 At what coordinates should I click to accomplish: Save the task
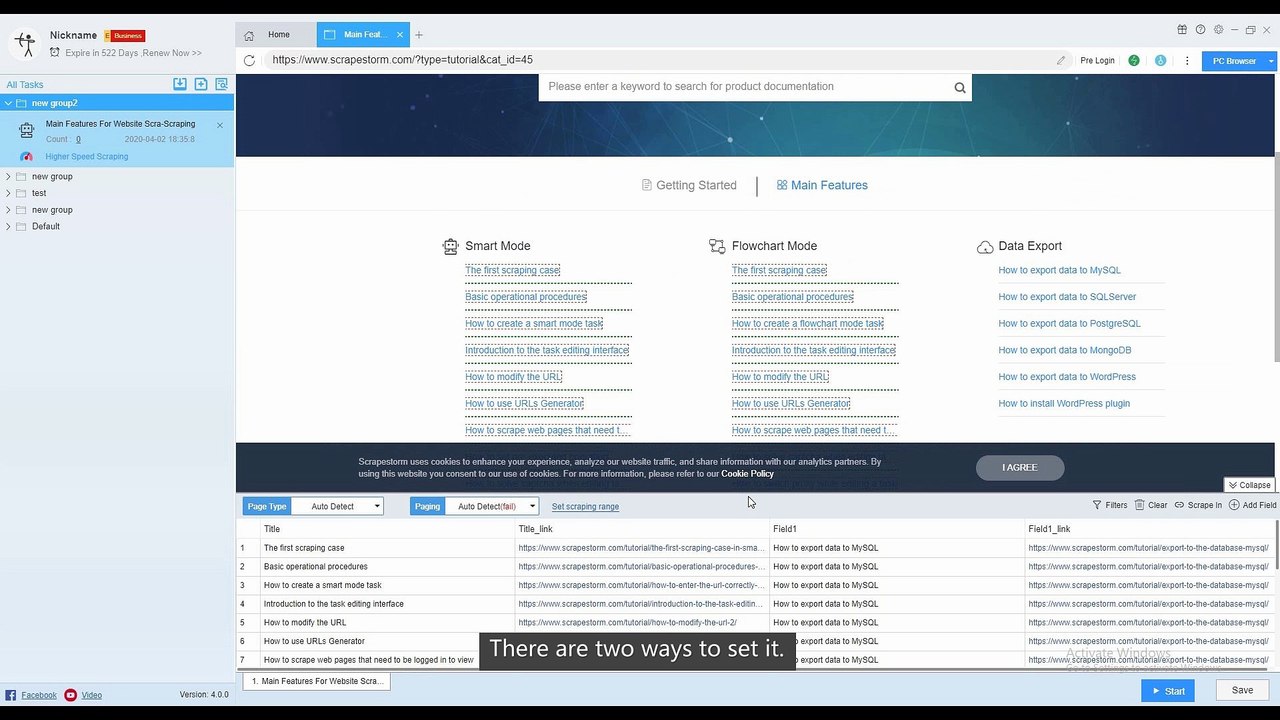[1242, 690]
